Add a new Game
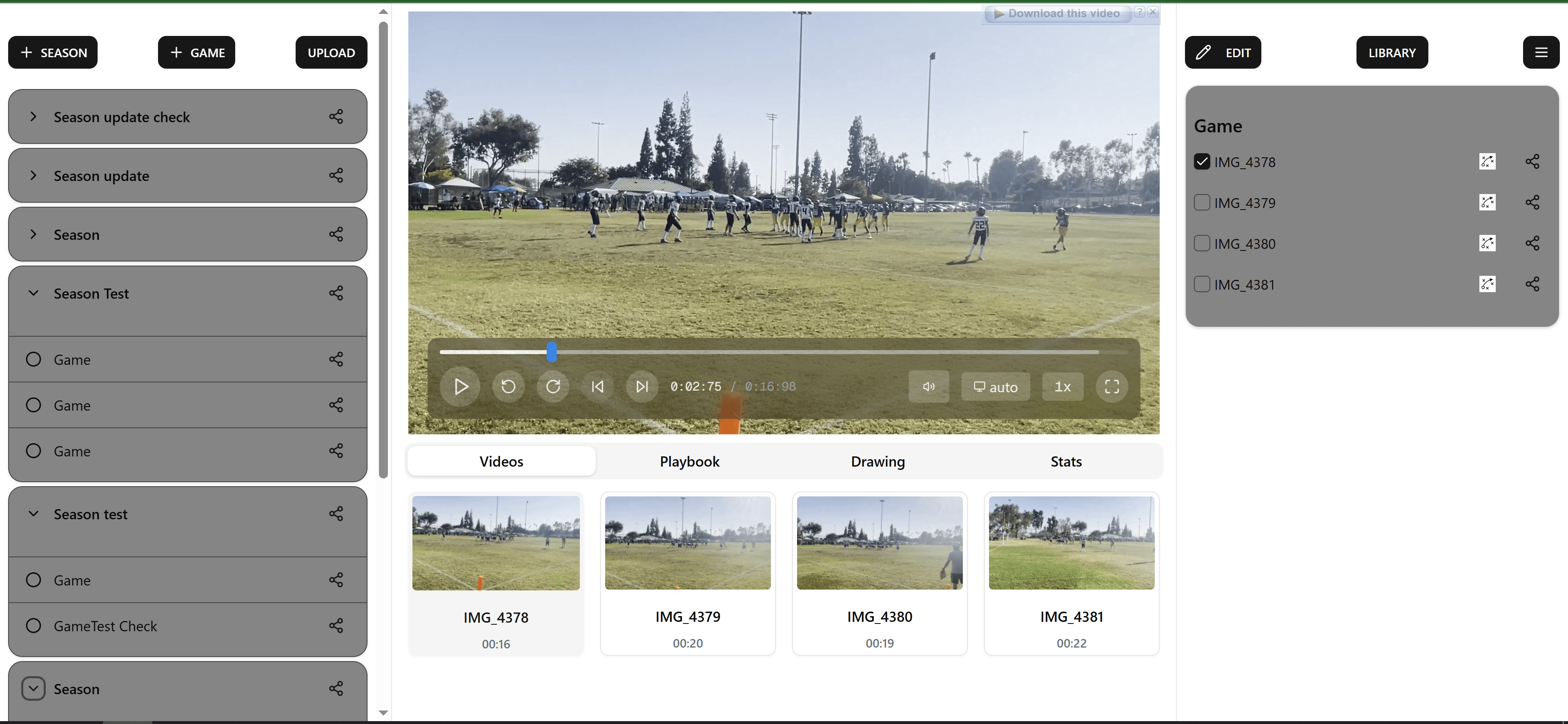Viewport: 1568px width, 724px height. point(196,52)
